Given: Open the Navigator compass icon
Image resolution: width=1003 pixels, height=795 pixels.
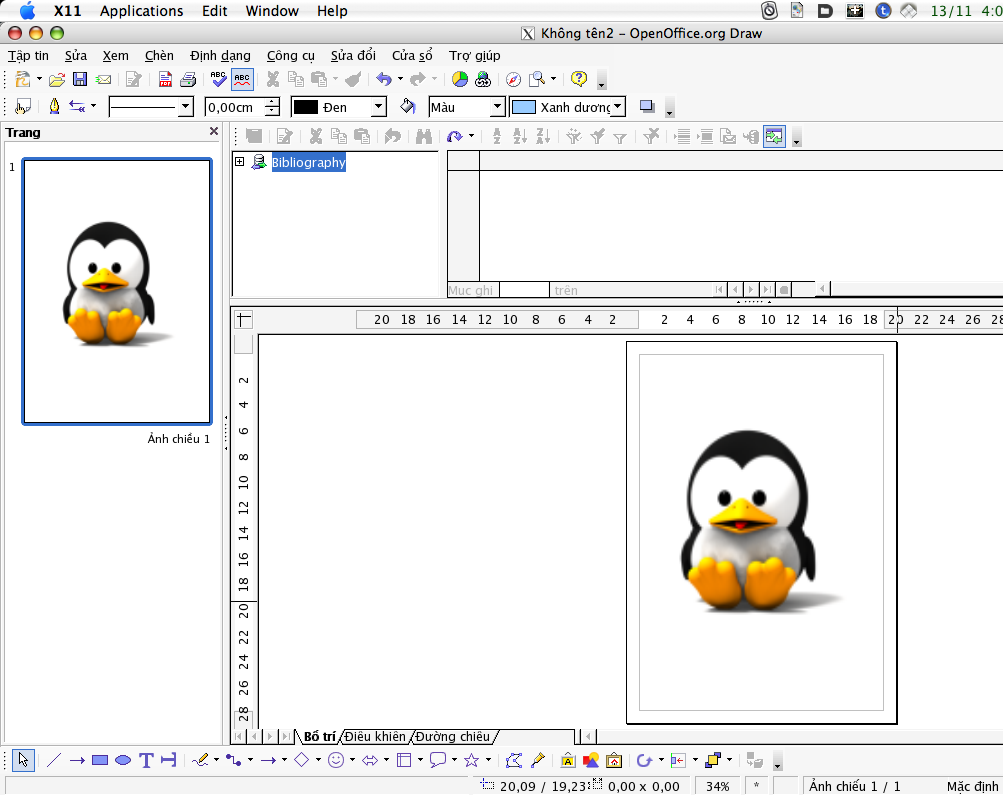Looking at the screenshot, I should tap(513, 79).
